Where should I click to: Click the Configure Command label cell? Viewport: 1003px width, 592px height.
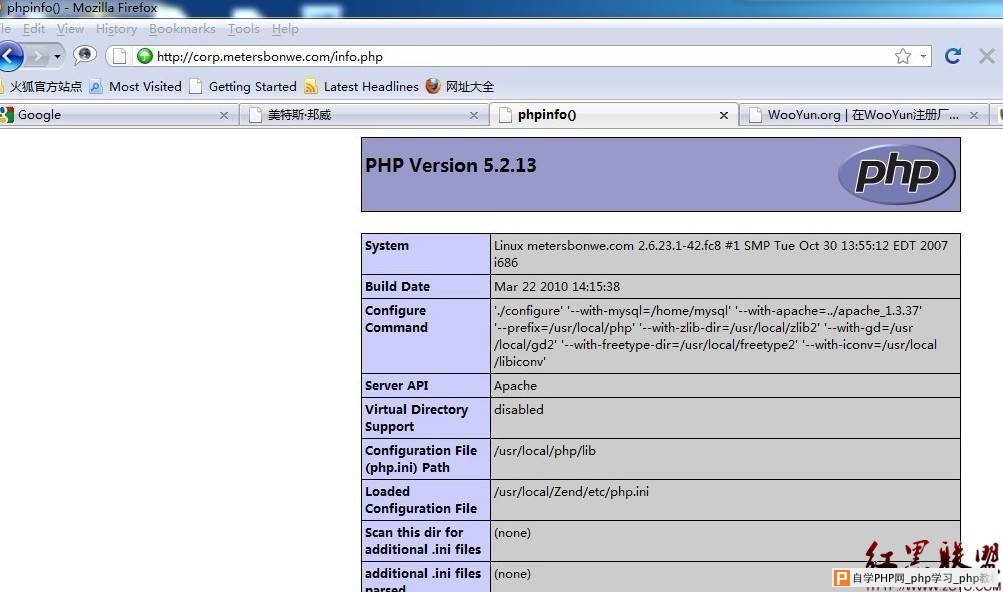426,335
